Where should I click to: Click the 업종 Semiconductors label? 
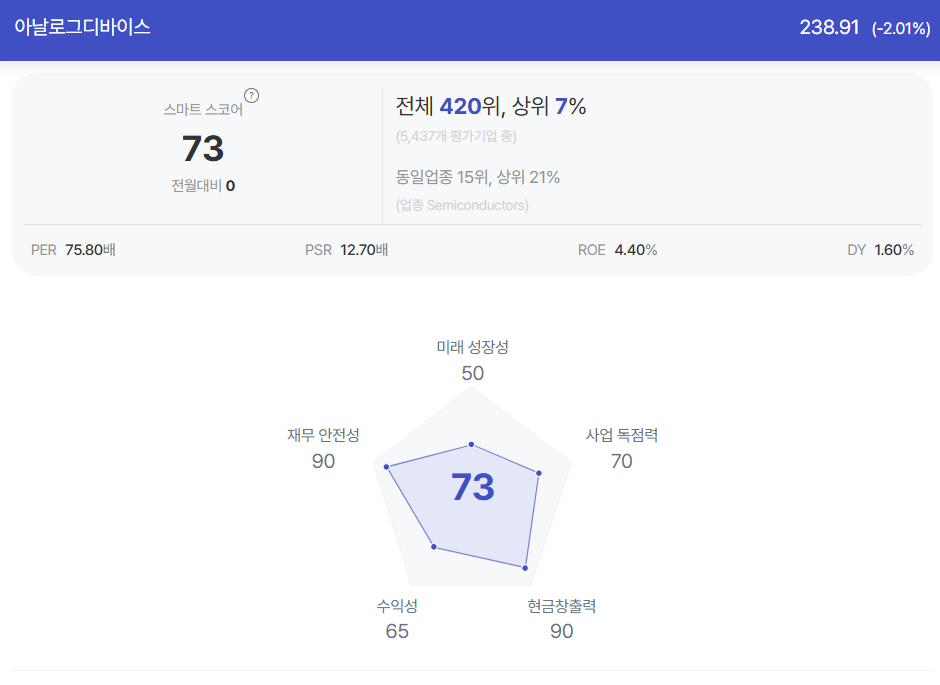462,206
